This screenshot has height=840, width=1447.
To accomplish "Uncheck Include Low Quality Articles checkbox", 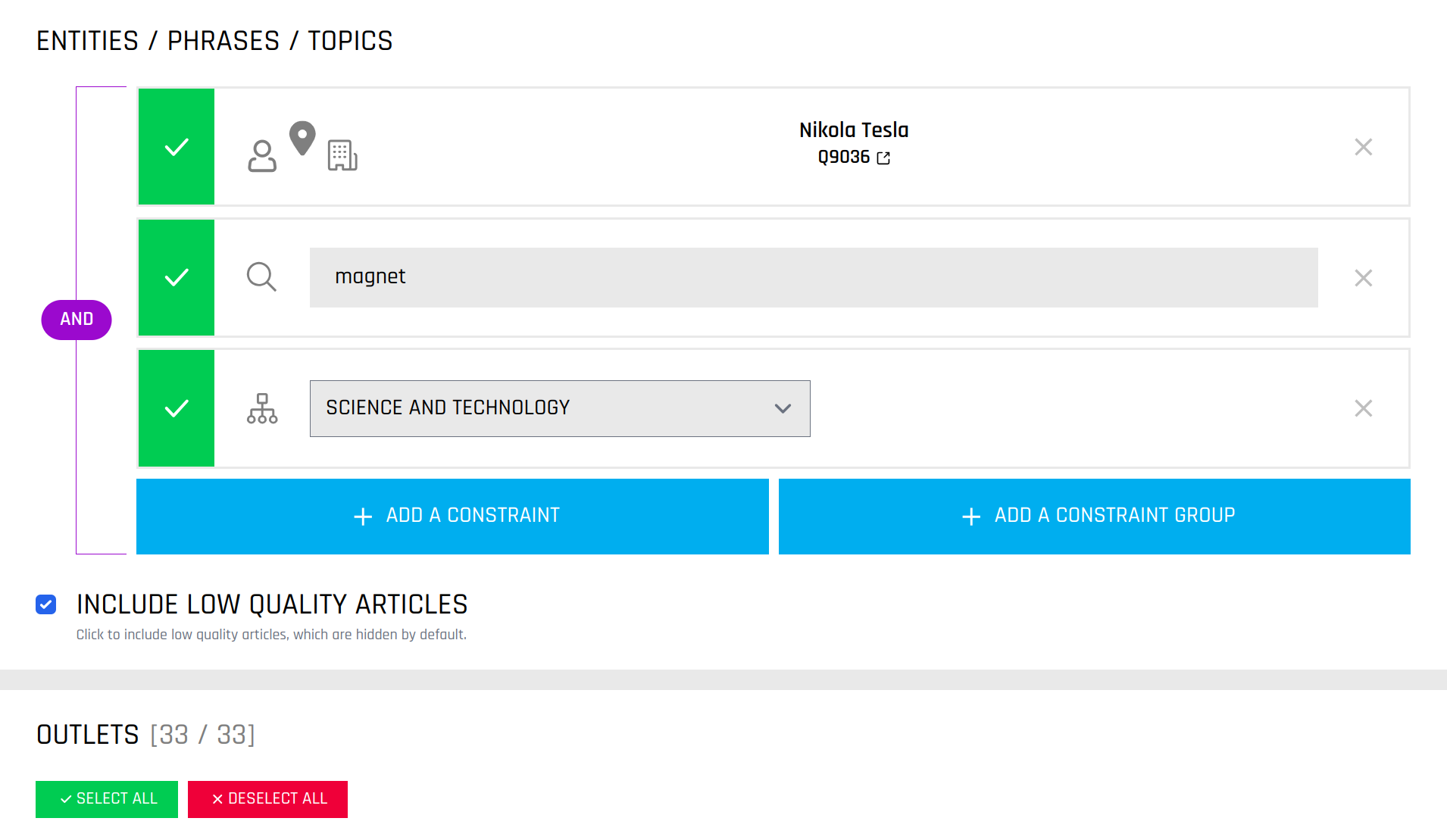I will pos(46,604).
